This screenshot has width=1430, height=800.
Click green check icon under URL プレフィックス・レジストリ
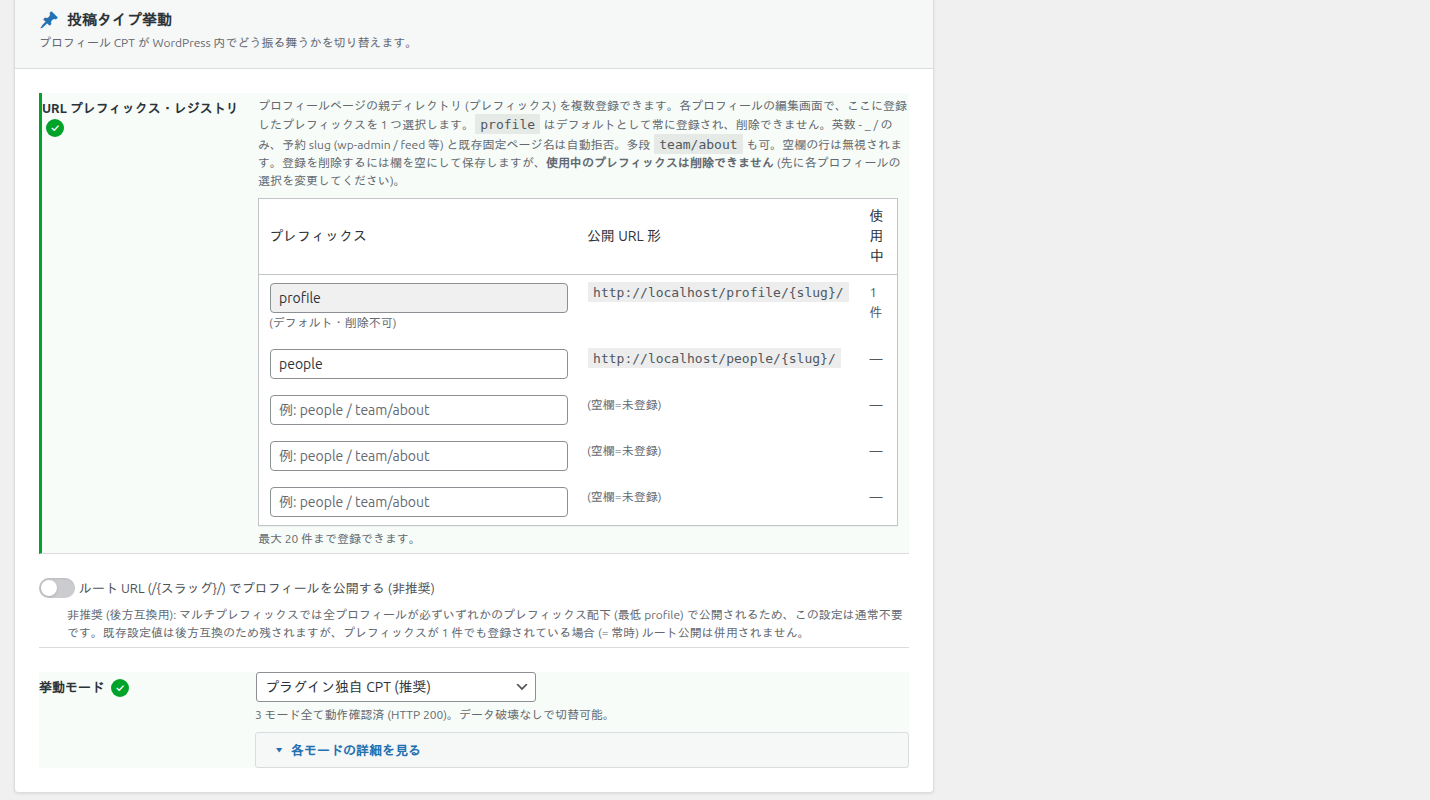[x=55, y=128]
